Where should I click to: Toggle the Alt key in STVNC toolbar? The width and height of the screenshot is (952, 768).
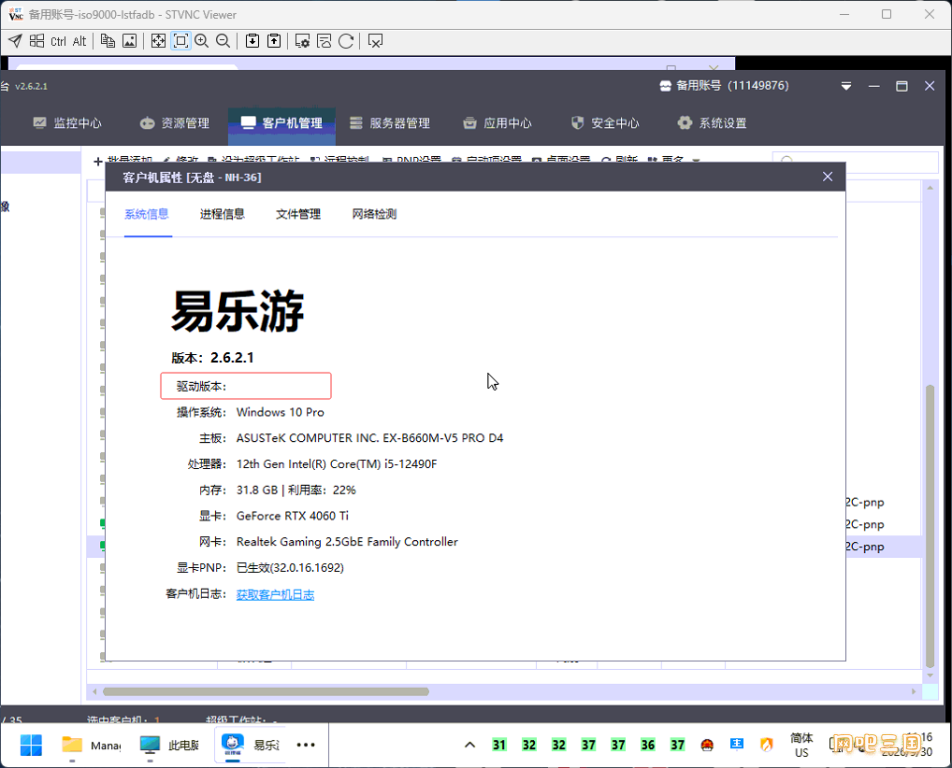pyautogui.click(x=80, y=41)
